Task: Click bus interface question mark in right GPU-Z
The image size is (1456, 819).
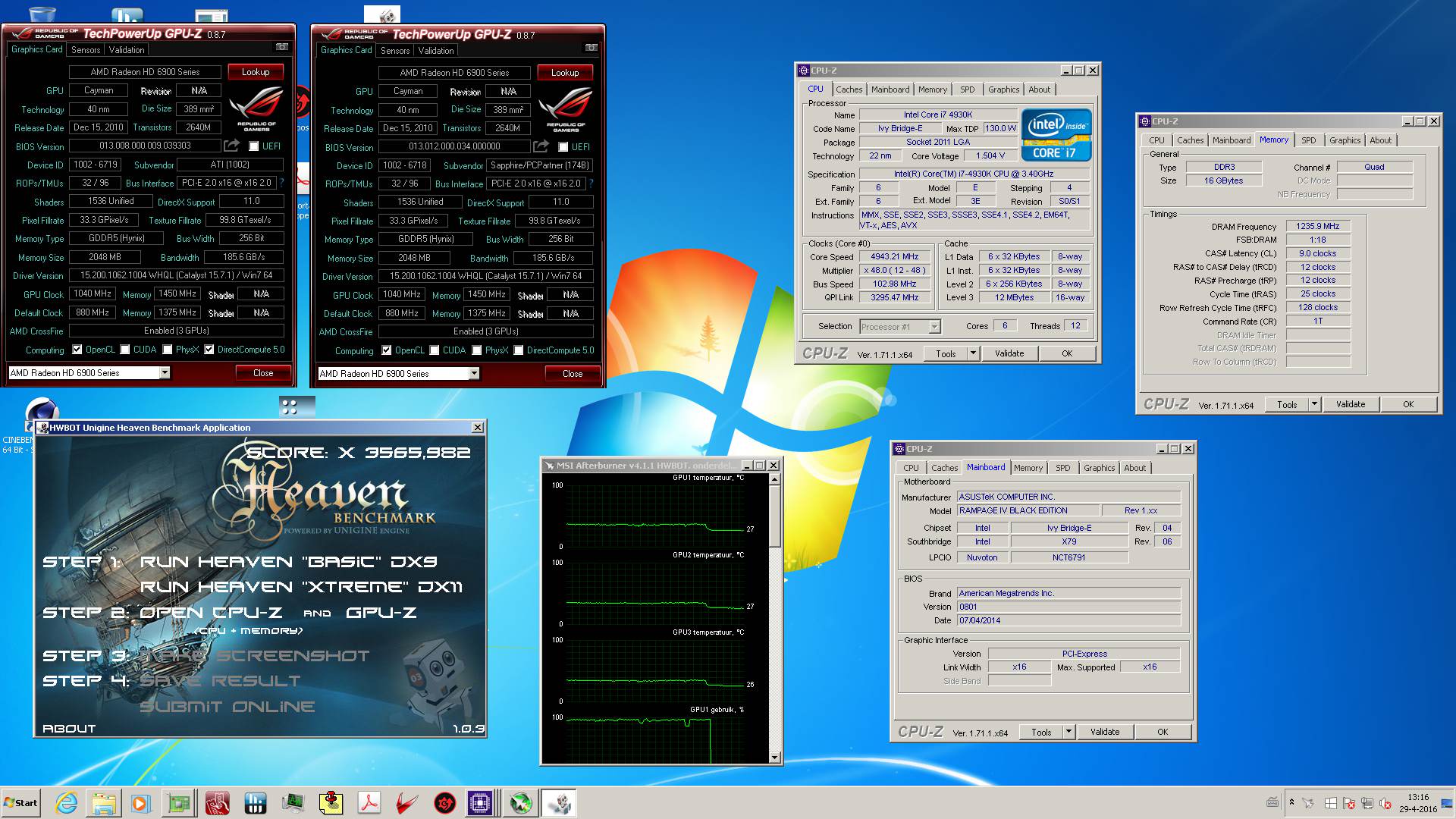Action: pyautogui.click(x=591, y=184)
